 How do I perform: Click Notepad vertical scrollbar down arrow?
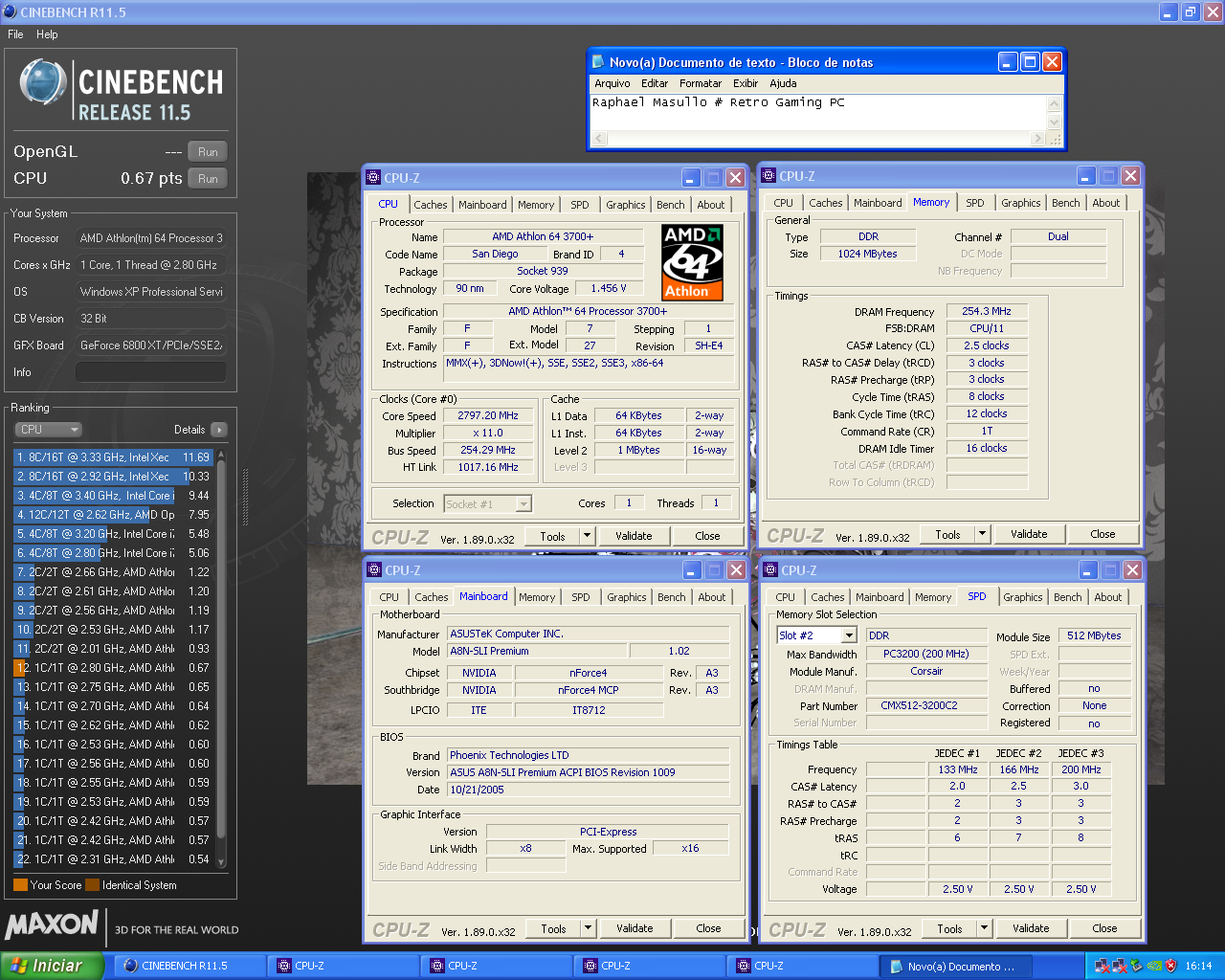pyautogui.click(x=1055, y=122)
